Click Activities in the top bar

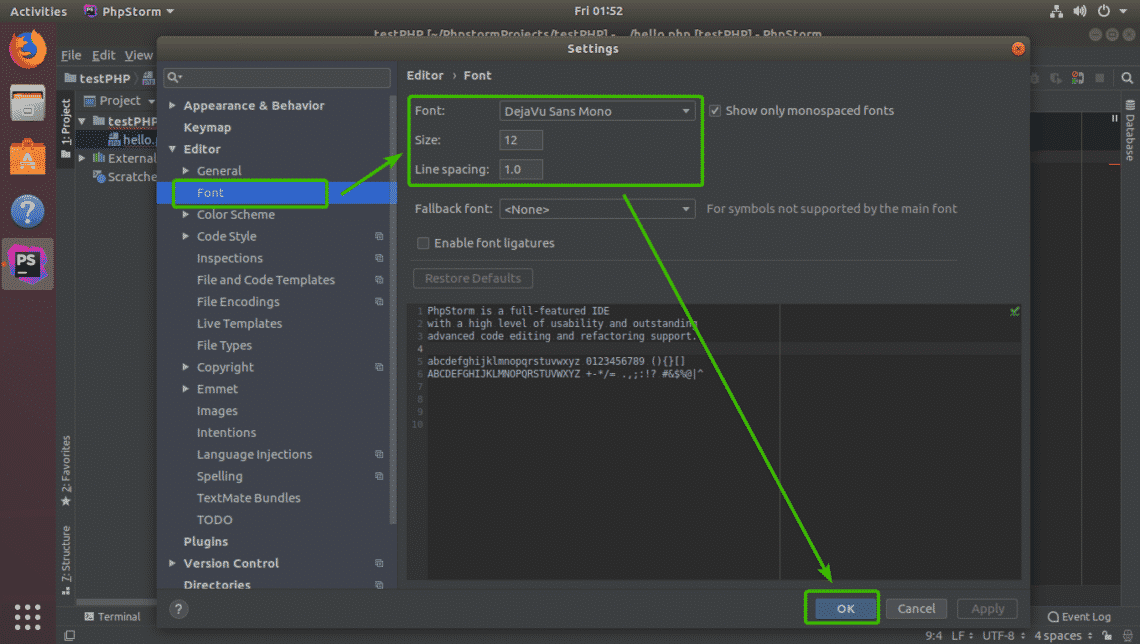(39, 11)
